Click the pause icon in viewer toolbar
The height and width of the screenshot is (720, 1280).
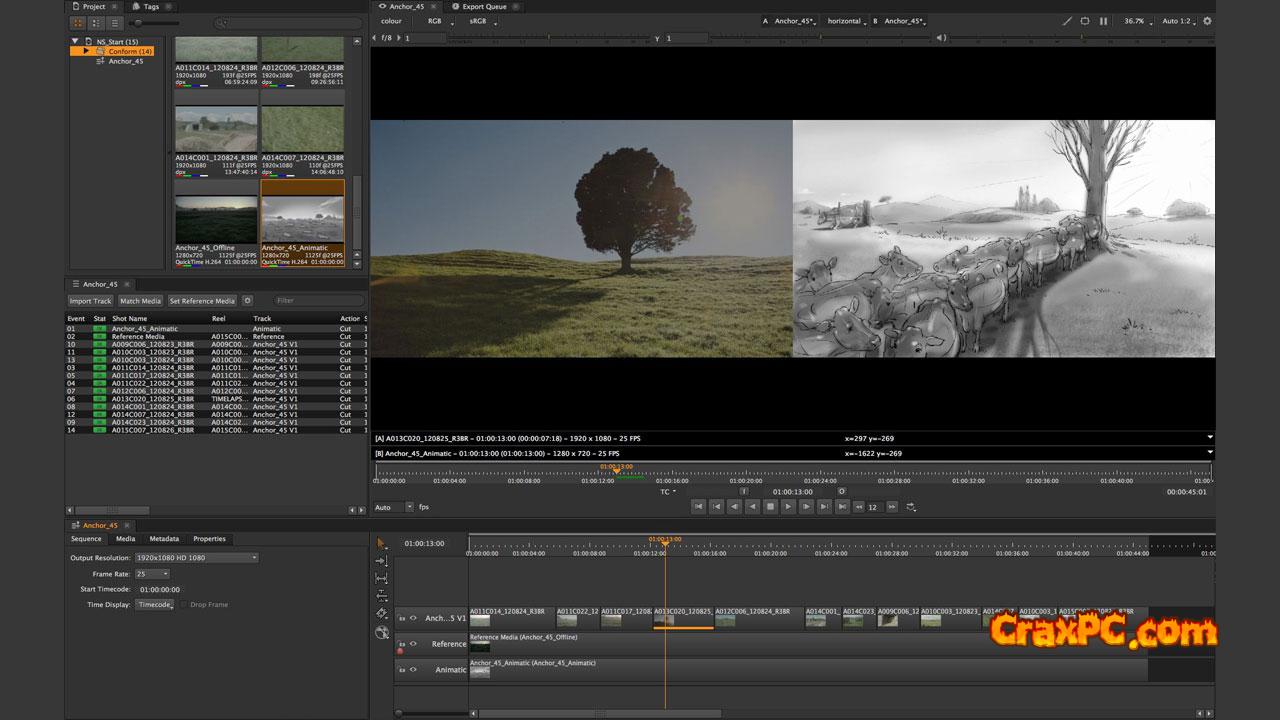pos(1103,21)
